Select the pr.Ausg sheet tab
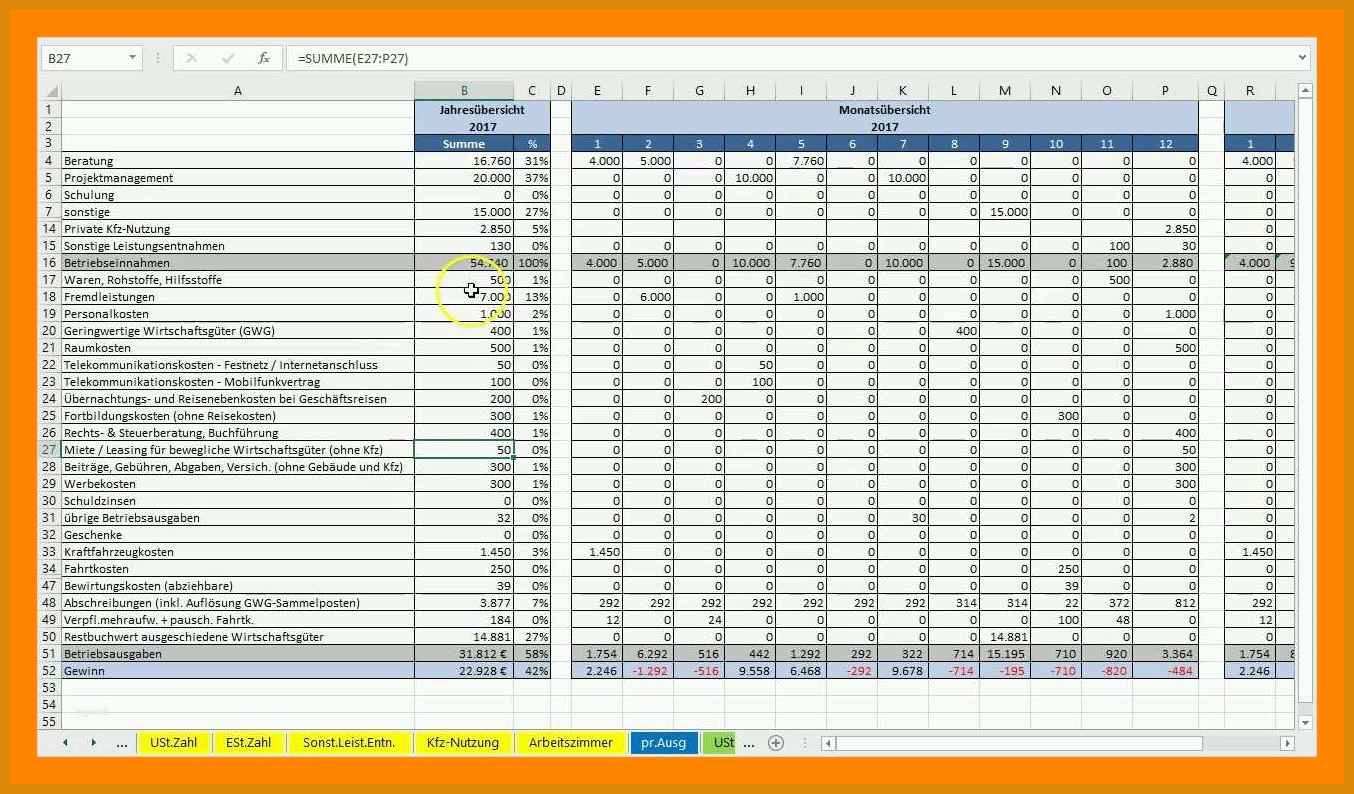Image resolution: width=1354 pixels, height=794 pixels. pyautogui.click(x=664, y=743)
